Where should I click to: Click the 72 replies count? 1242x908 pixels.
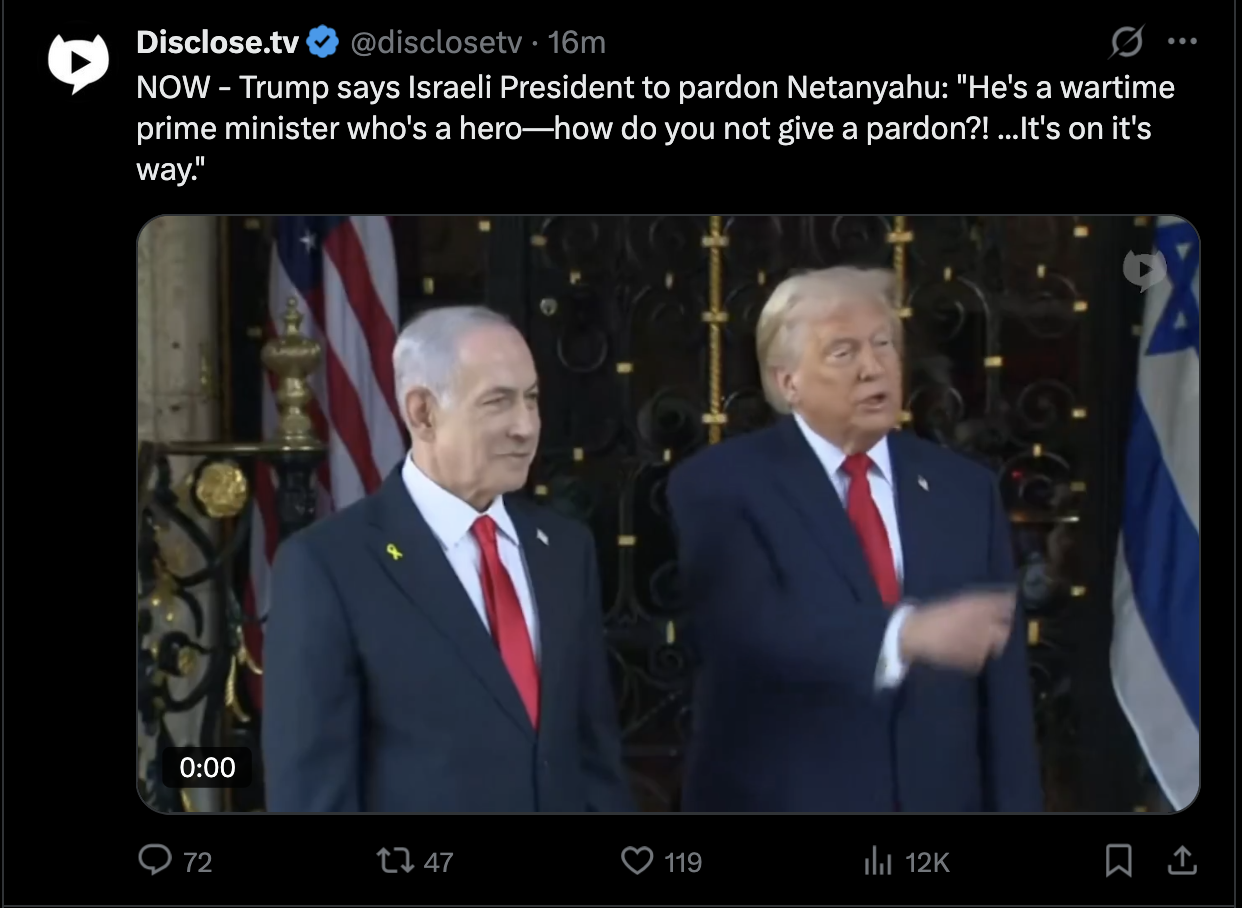tap(198, 861)
